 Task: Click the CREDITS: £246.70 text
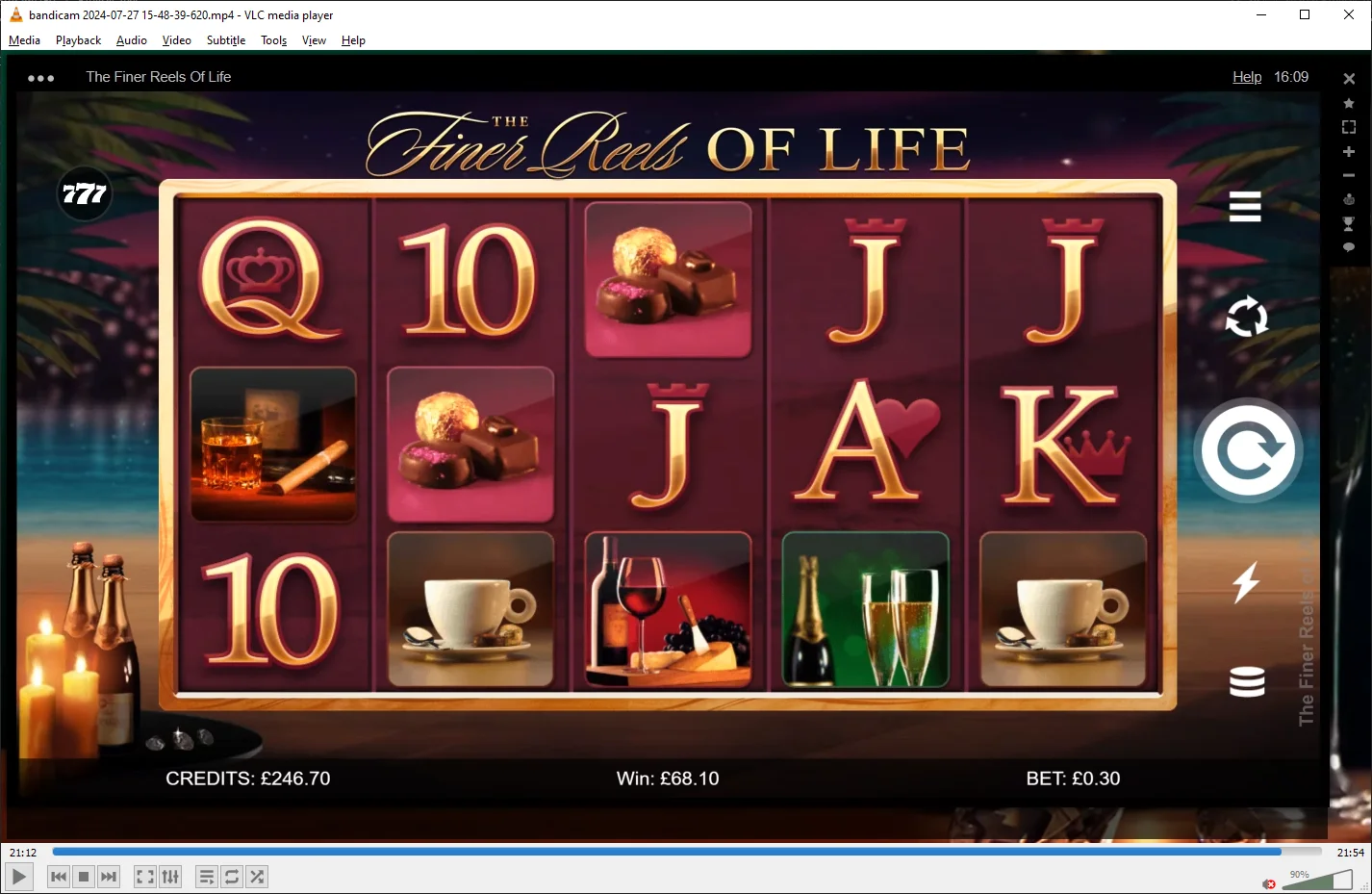click(248, 779)
